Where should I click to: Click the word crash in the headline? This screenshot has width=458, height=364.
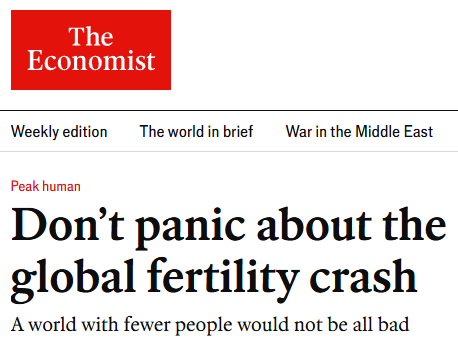tap(363, 277)
